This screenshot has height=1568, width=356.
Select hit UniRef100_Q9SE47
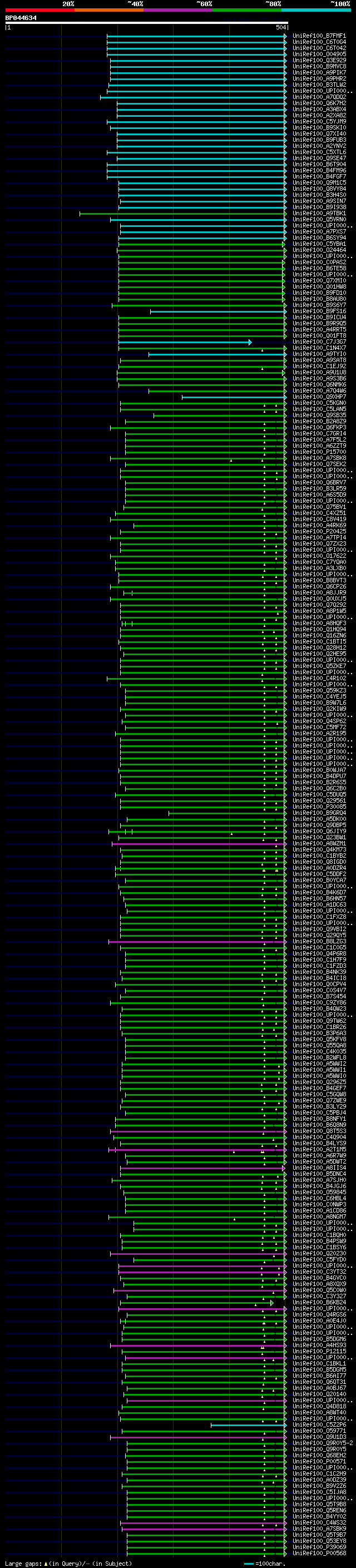pos(319,159)
